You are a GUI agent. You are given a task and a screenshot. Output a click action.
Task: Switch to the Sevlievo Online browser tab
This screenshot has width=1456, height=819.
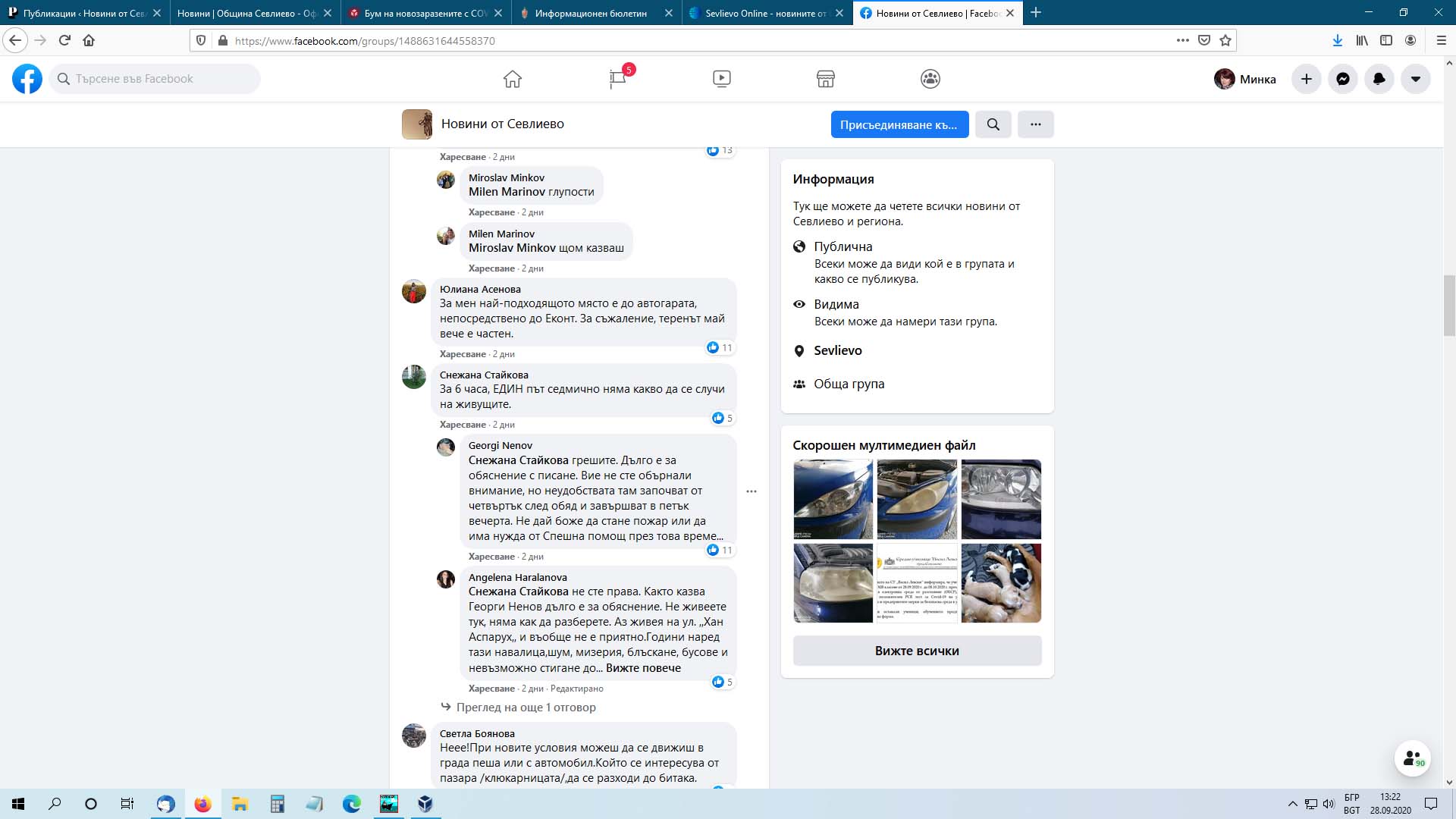[764, 13]
